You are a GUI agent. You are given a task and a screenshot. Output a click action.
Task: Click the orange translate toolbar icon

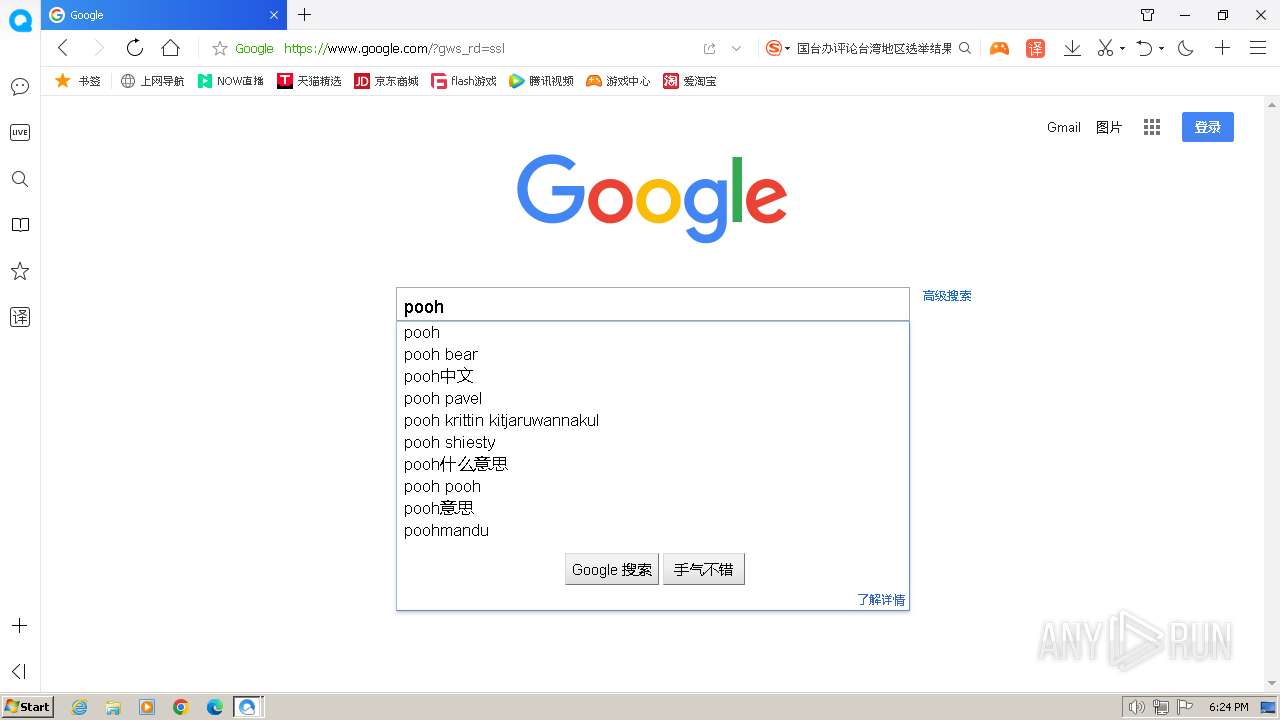tap(1035, 48)
